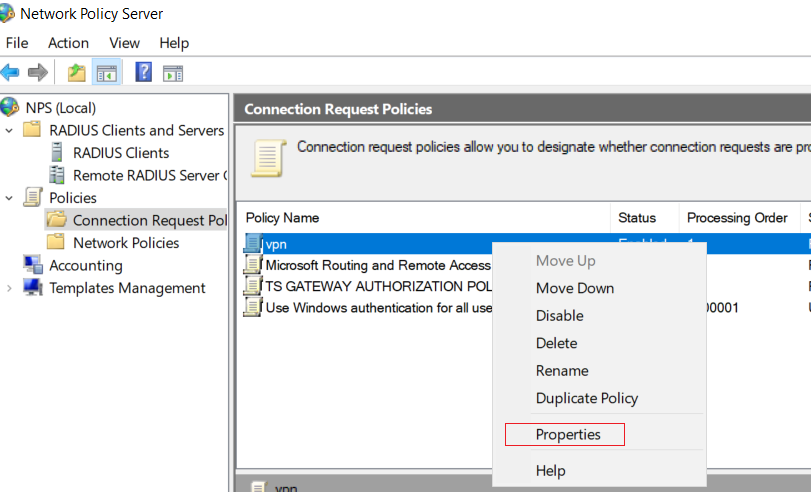The image size is (811, 492).
Task: Open the Action menu in menu bar
Action: pos(68,43)
